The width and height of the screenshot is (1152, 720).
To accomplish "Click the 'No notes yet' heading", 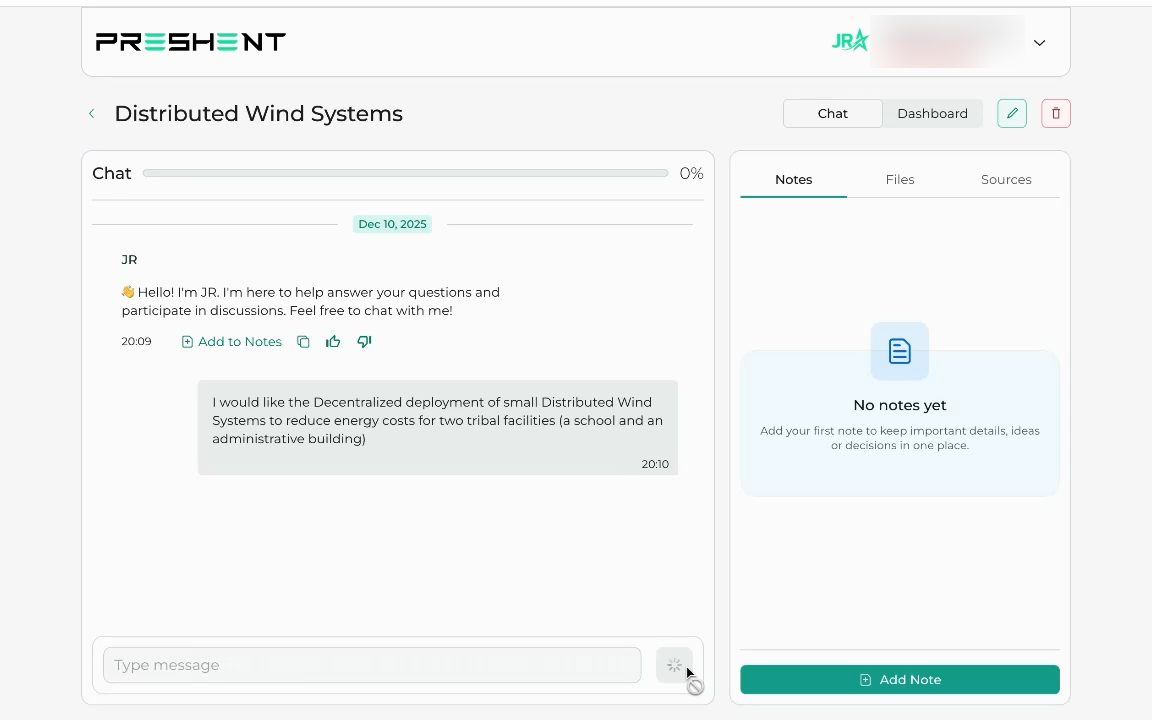I will click(899, 406).
